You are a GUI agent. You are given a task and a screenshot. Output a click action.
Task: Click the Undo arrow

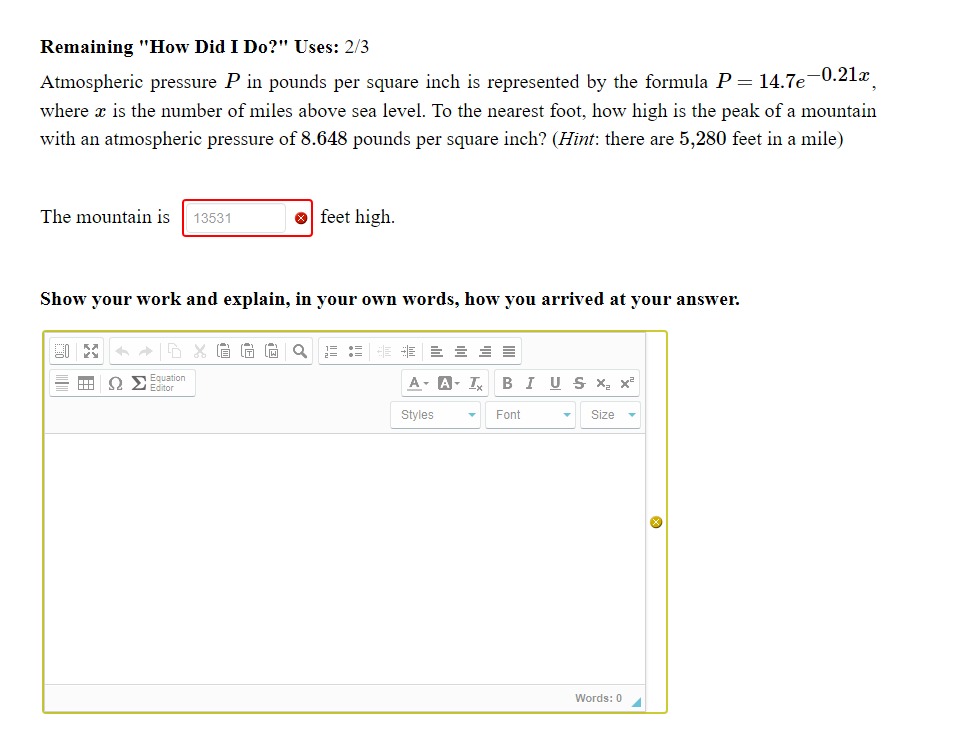tap(122, 351)
